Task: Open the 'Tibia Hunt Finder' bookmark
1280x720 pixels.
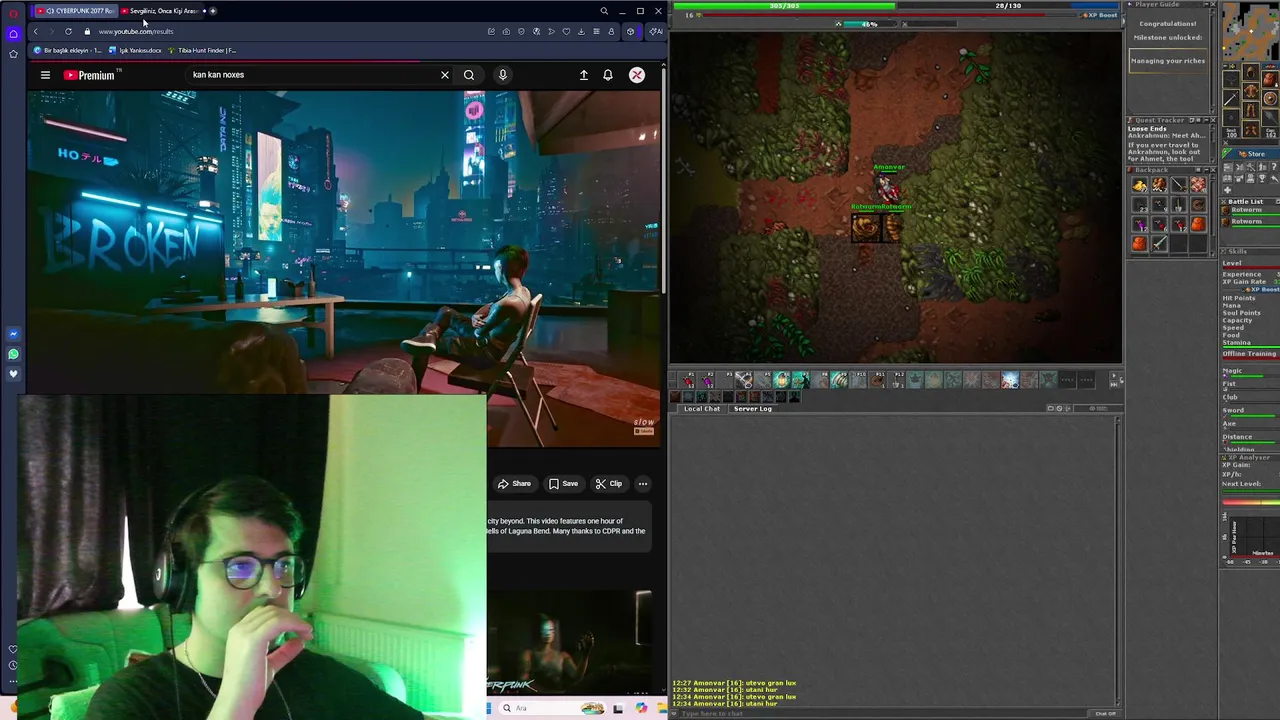Action: click(x=202, y=50)
